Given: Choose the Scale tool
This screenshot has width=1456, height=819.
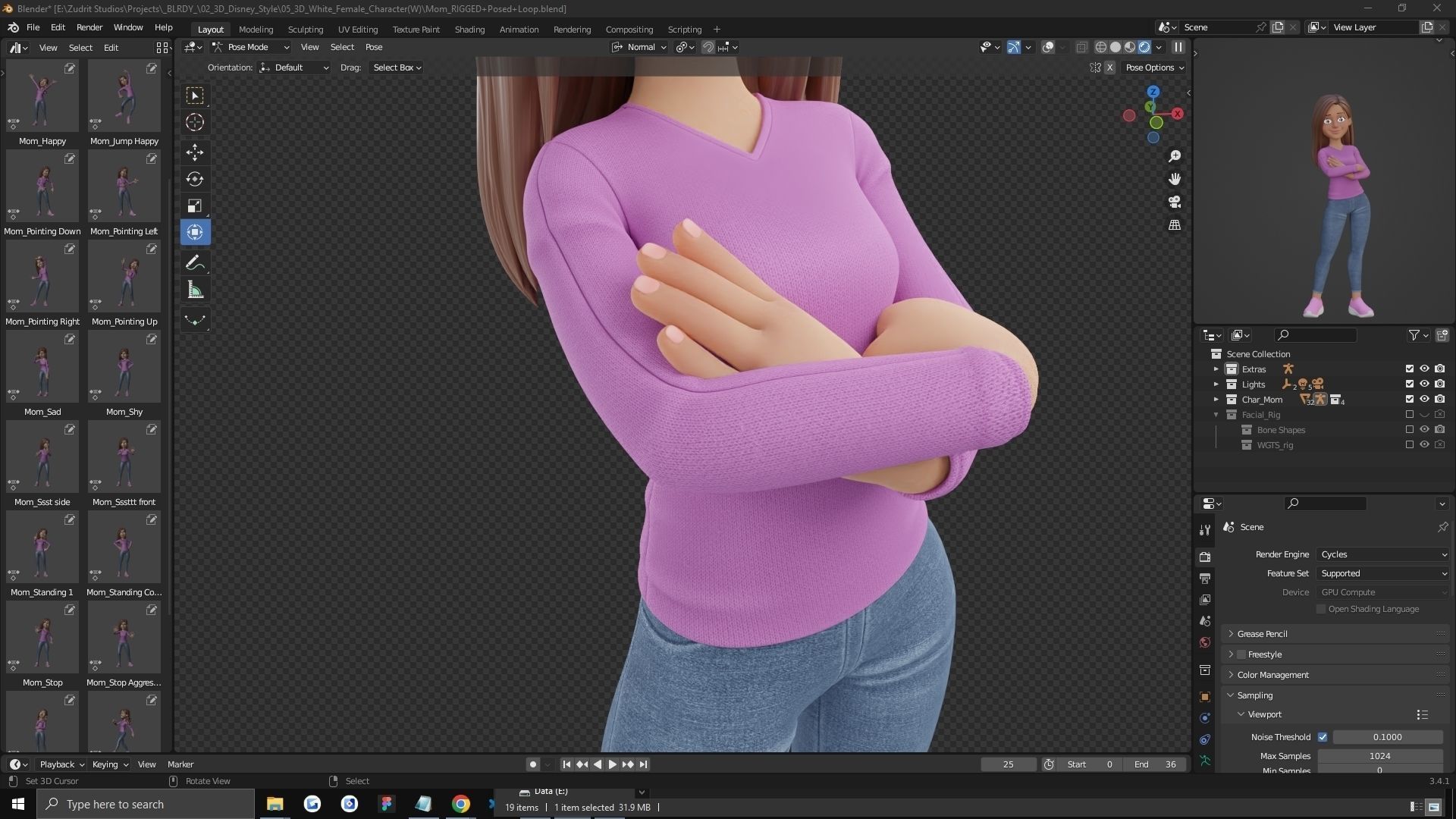Looking at the screenshot, I should point(195,206).
